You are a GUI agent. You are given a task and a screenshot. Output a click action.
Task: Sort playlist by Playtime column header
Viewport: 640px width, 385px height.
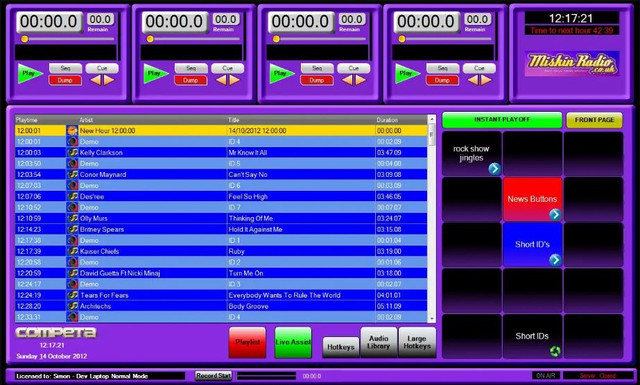[41, 120]
